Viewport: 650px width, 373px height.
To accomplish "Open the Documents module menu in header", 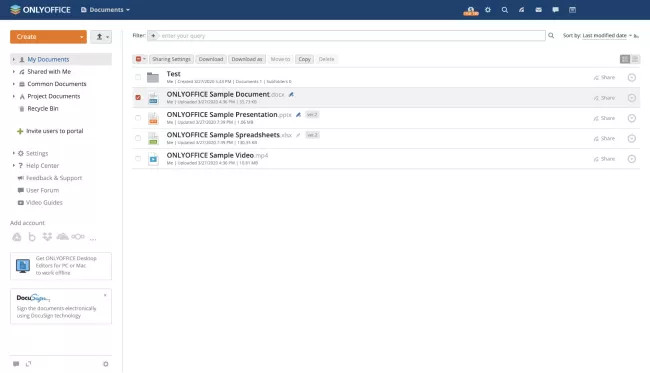I will click(105, 10).
